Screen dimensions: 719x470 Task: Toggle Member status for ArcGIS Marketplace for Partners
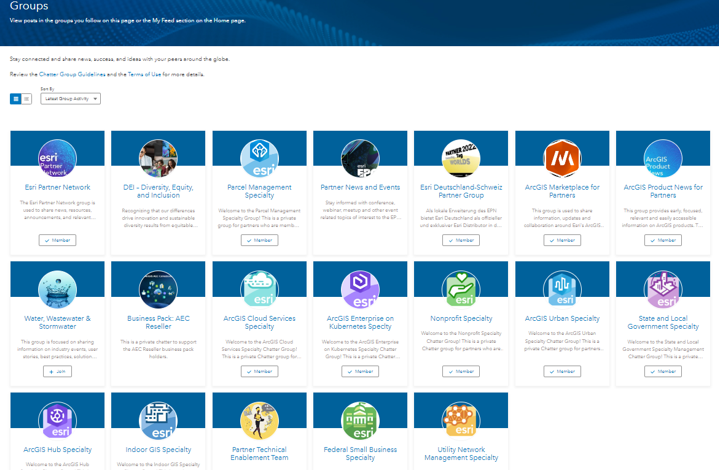pos(562,240)
